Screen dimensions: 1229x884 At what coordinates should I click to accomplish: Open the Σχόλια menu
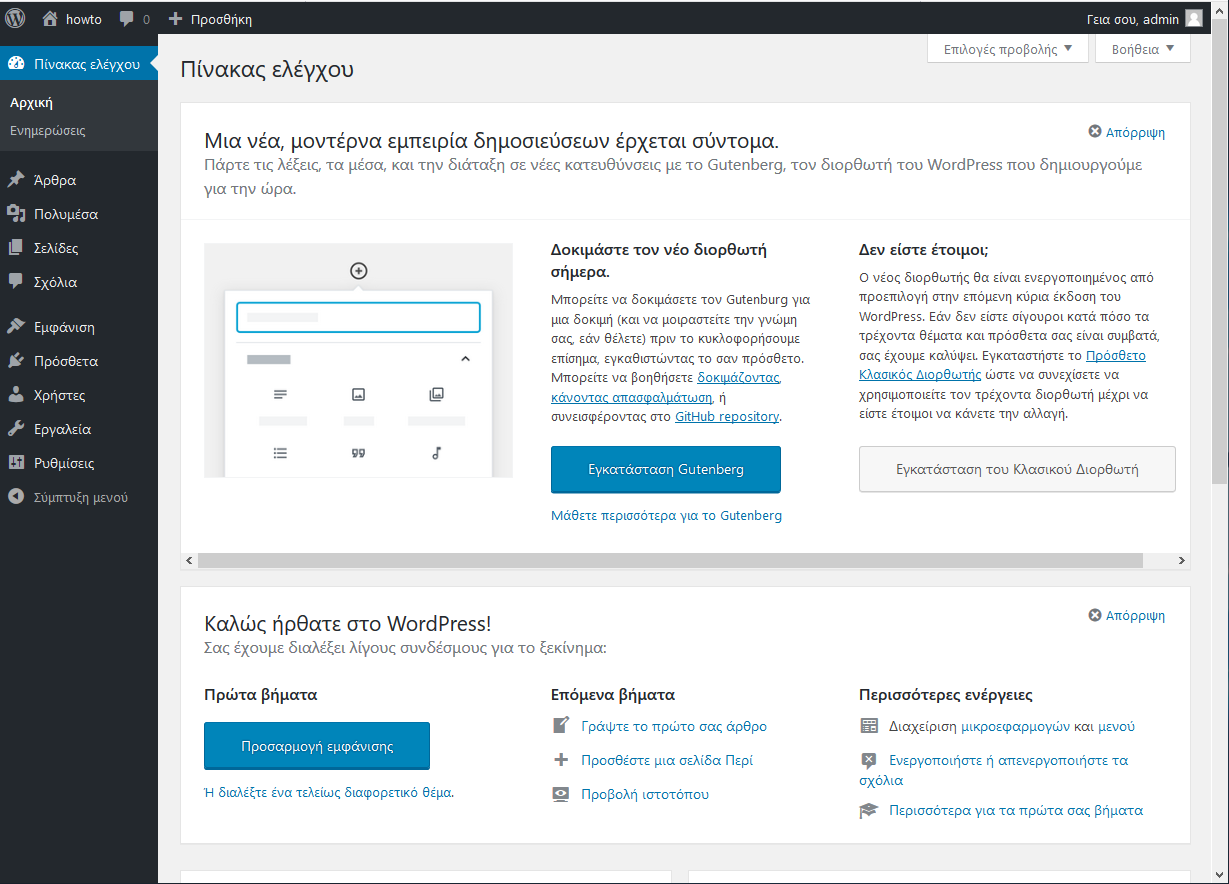click(x=79, y=282)
